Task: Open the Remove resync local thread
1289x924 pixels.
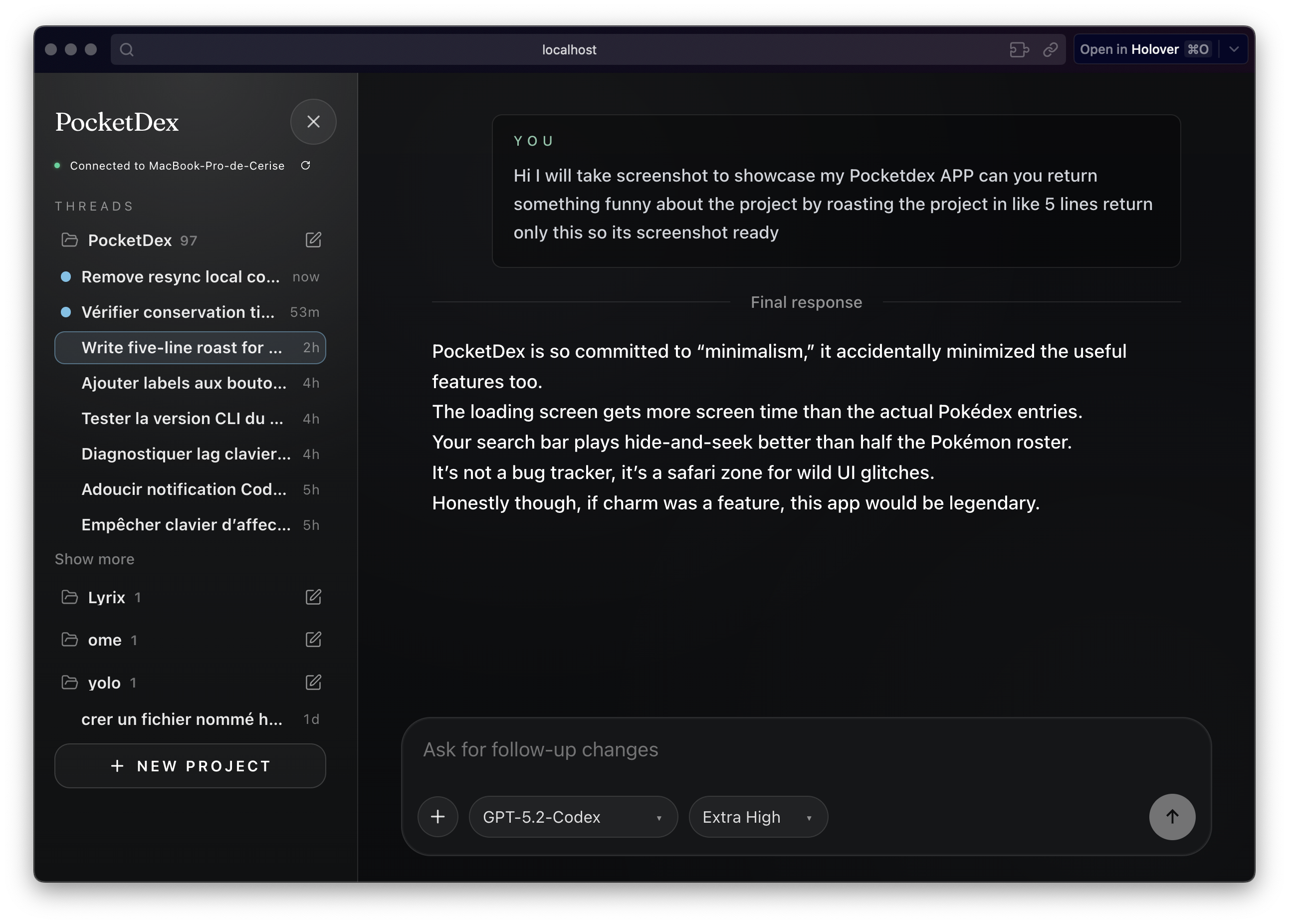Action: [x=181, y=277]
